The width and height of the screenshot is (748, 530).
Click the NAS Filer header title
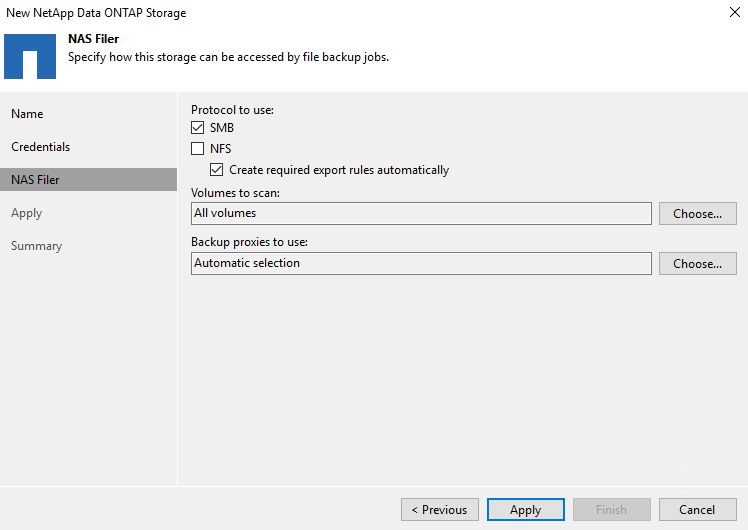point(94,38)
